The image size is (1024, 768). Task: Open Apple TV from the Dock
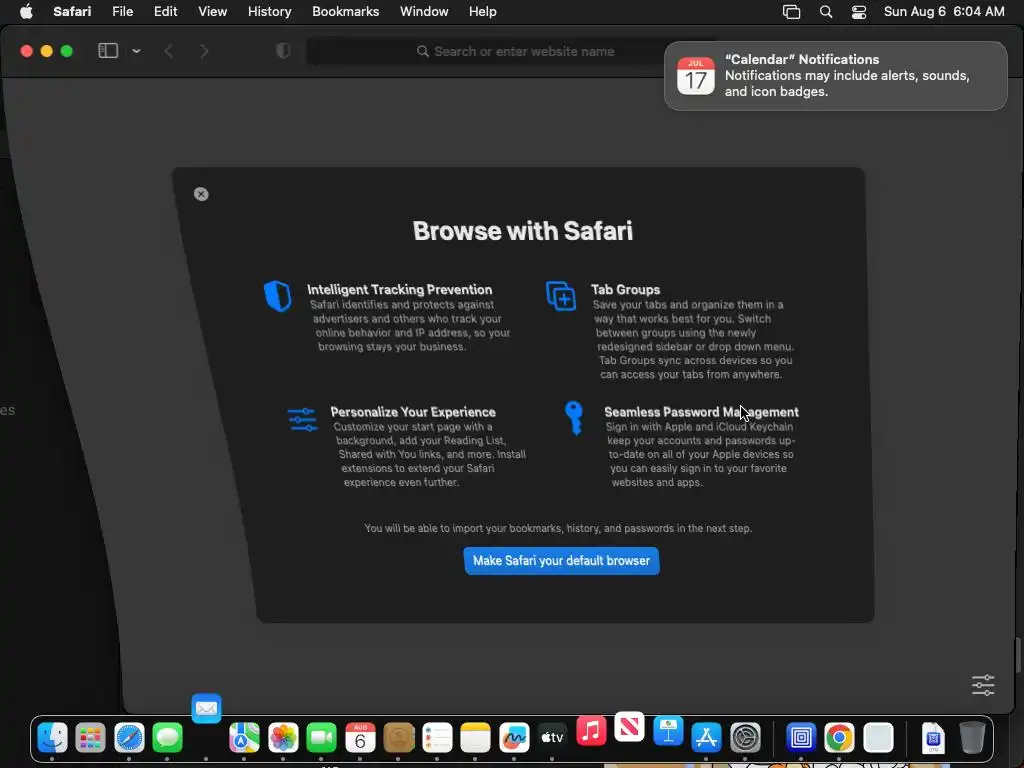[x=552, y=738]
